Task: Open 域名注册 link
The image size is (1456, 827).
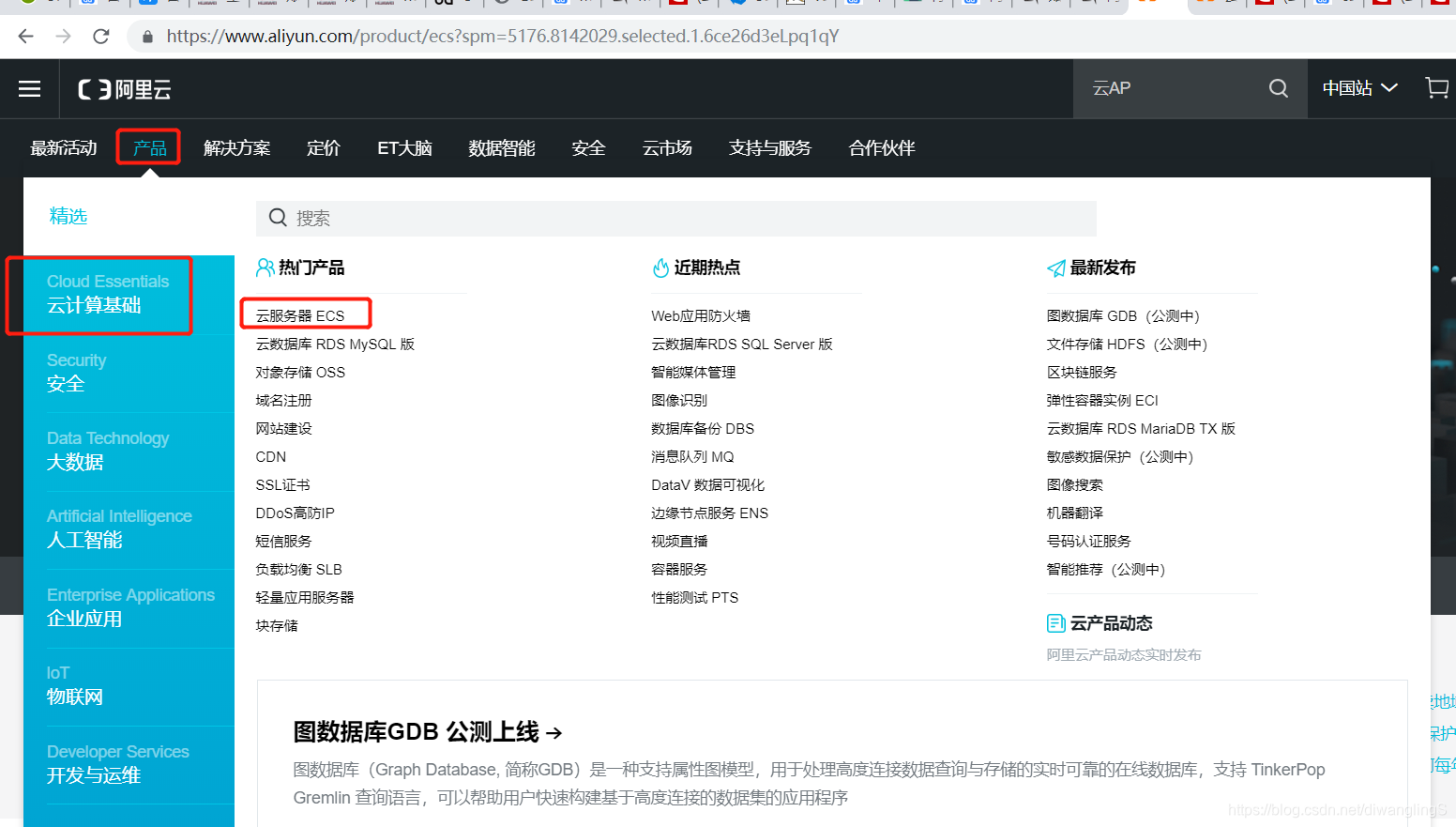Action: [283, 401]
